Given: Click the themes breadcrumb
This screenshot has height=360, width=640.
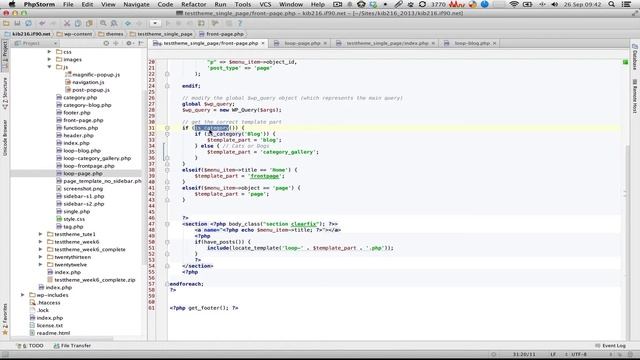Looking at the screenshot, I should click(111, 34).
